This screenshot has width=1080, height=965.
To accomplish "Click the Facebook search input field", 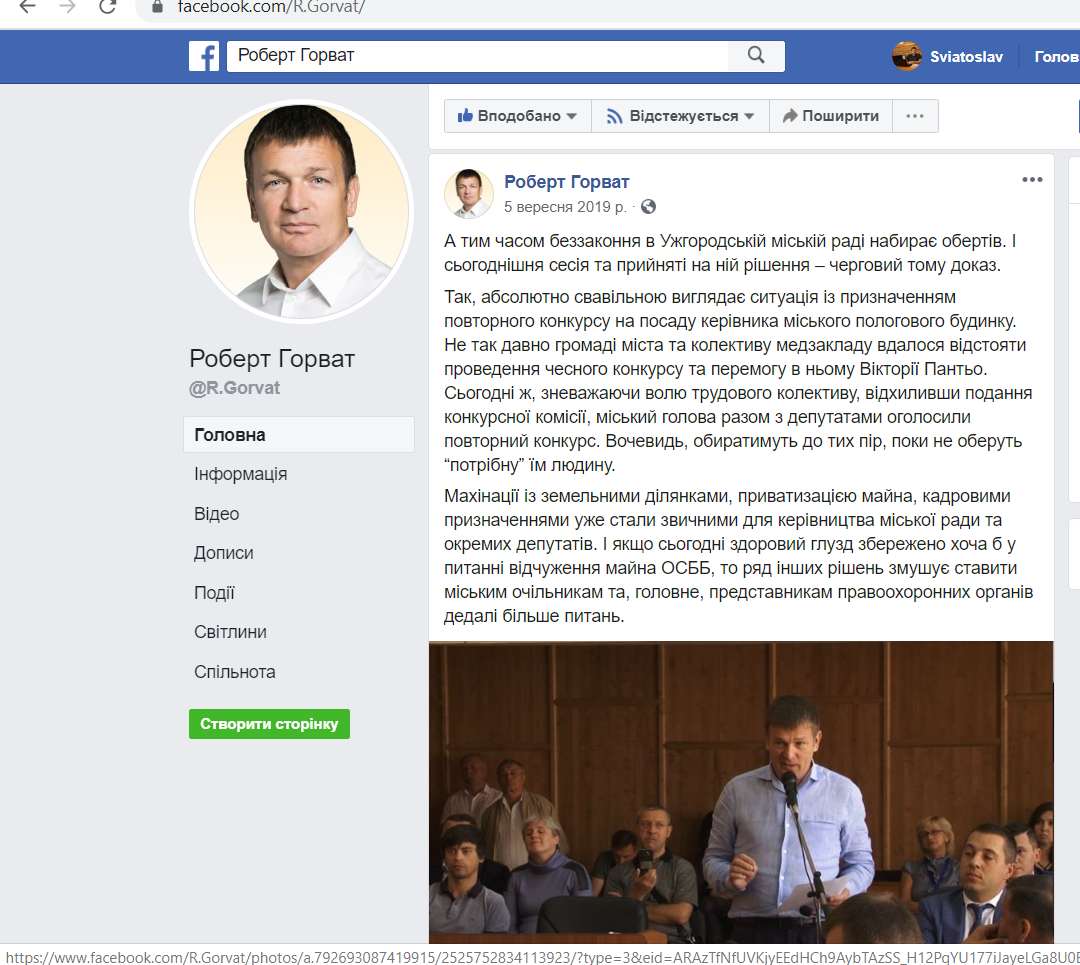I will coord(477,55).
